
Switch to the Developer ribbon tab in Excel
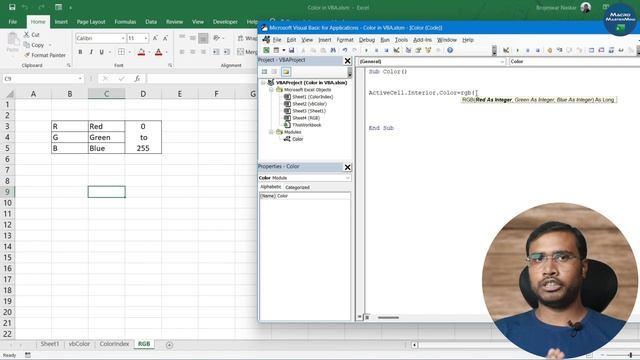coord(225,22)
